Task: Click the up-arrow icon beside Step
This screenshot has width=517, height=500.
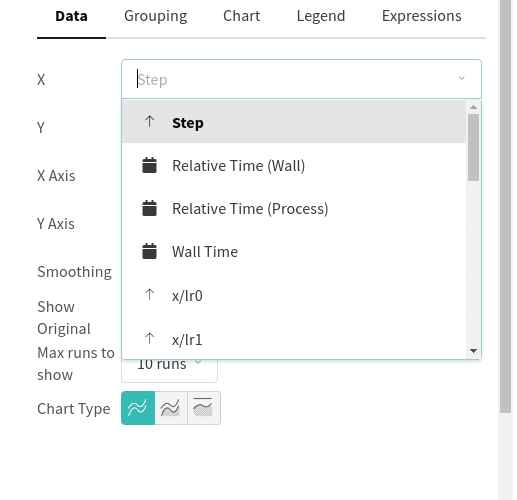Action: [x=150, y=122]
